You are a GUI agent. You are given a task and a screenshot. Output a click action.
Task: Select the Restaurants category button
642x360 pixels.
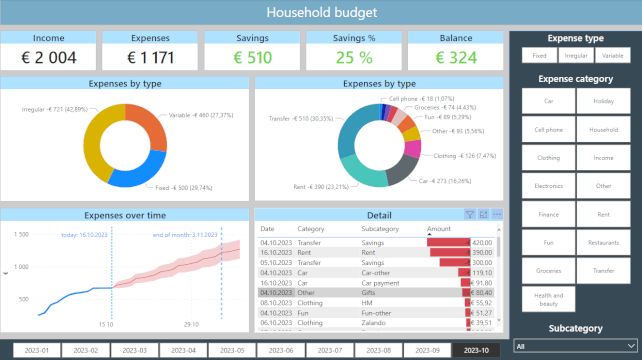tap(604, 242)
